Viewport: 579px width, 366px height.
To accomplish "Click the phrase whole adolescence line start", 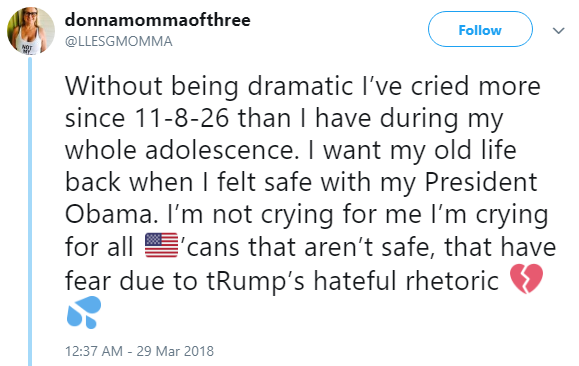I will [182, 150].
